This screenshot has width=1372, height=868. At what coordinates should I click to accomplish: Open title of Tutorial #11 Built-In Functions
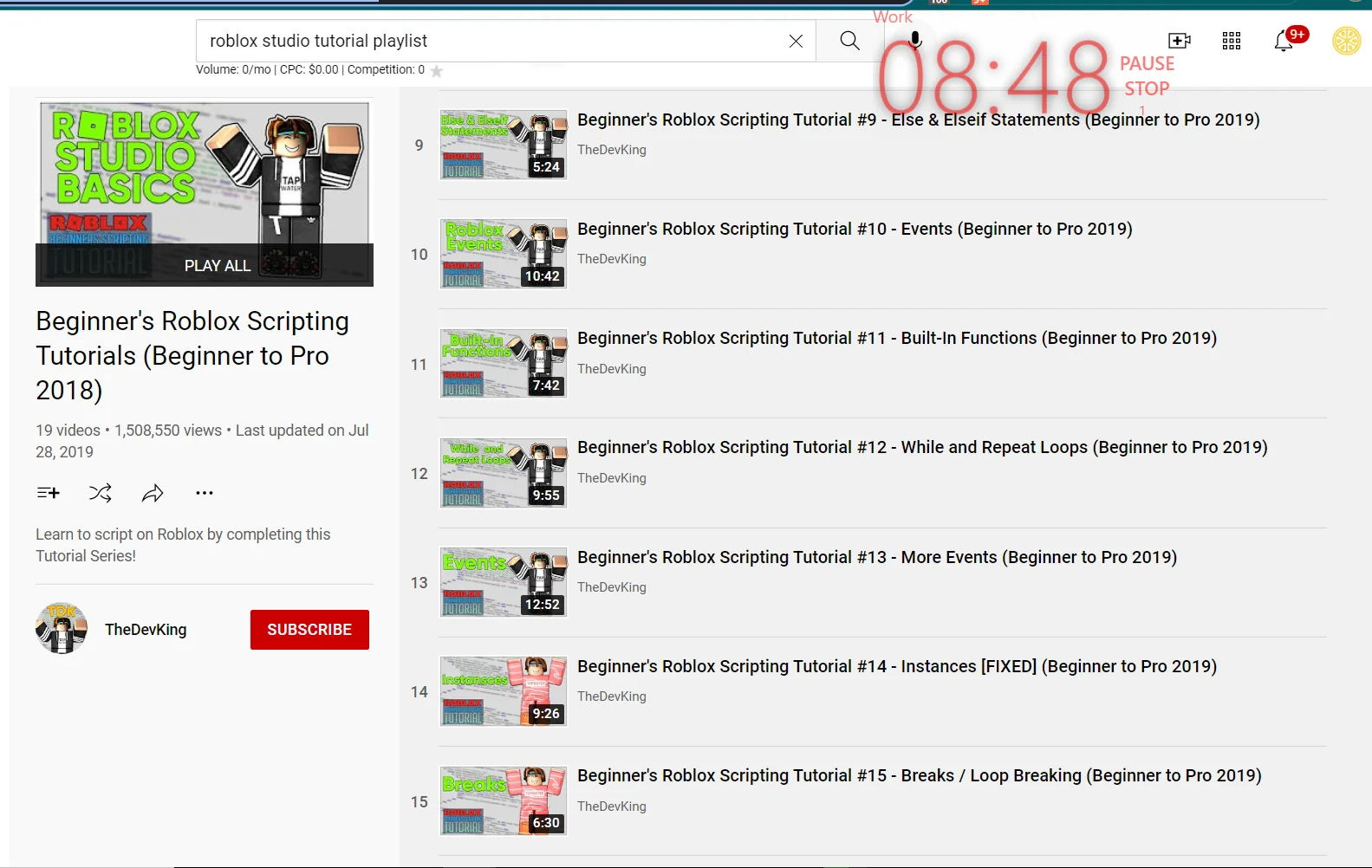click(897, 338)
